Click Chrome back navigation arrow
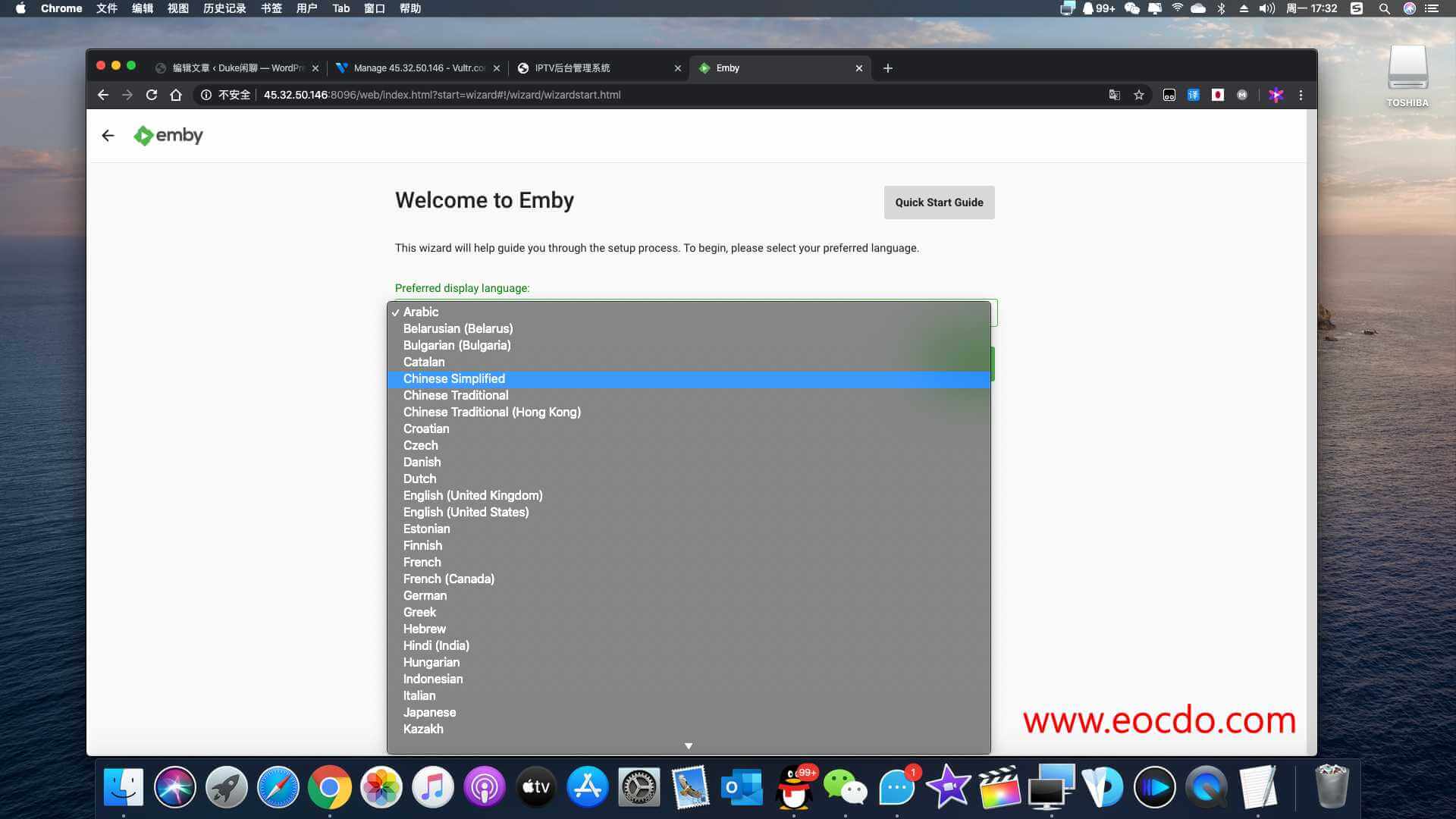 coord(103,95)
